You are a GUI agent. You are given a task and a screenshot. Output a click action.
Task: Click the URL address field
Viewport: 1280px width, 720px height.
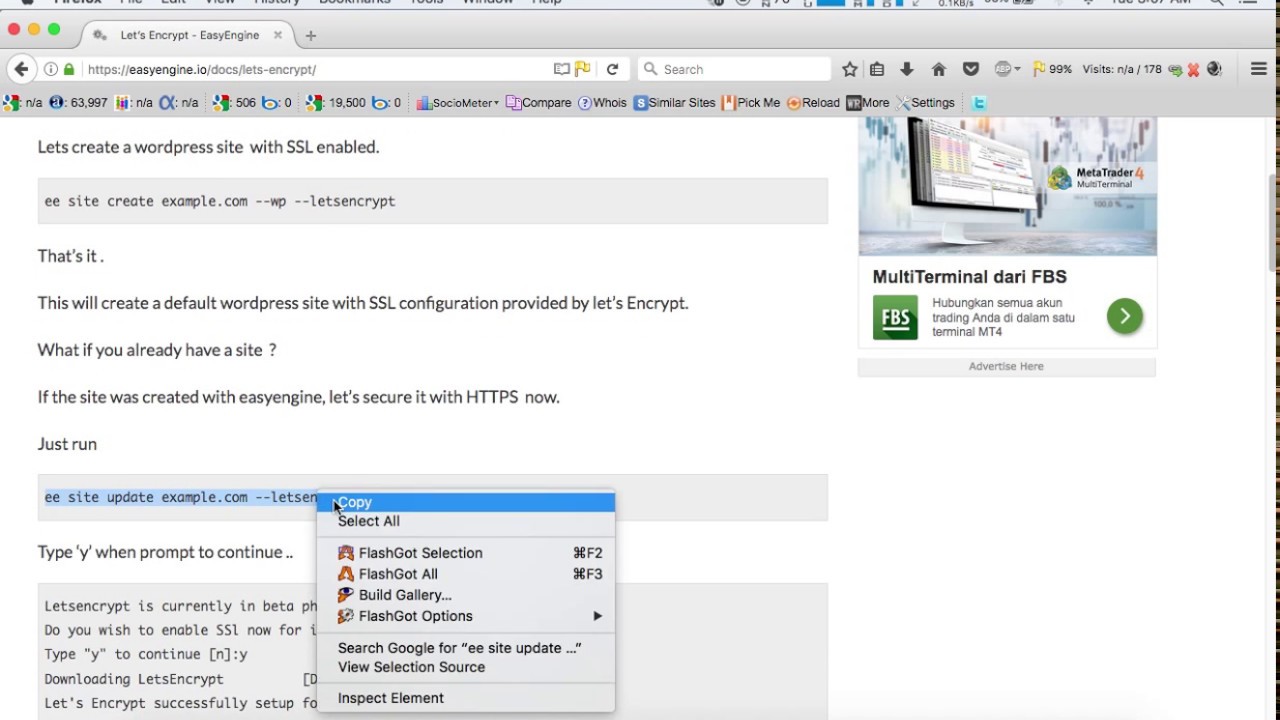coord(315,69)
